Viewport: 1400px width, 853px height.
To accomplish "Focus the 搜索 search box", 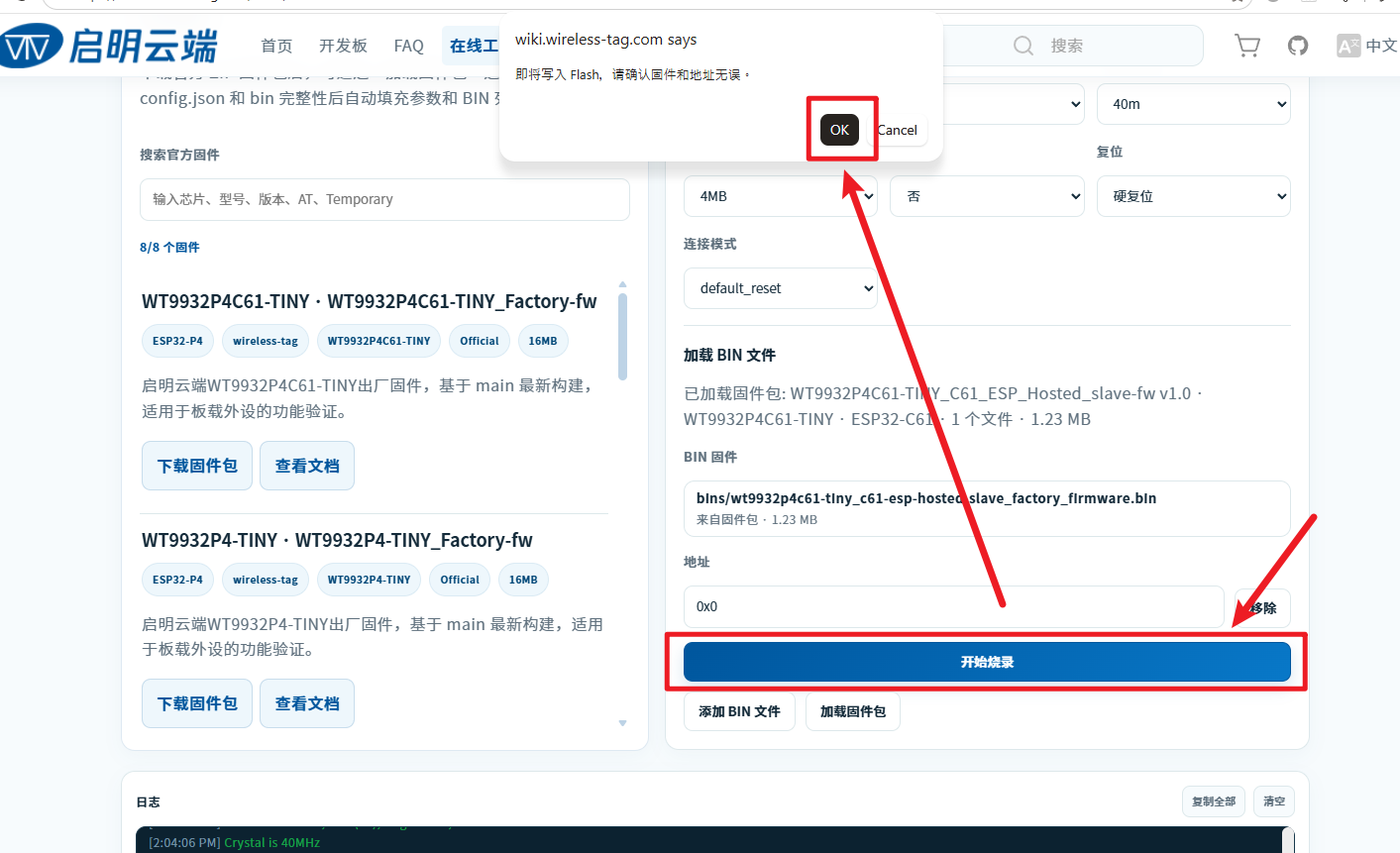I will coord(1073,46).
